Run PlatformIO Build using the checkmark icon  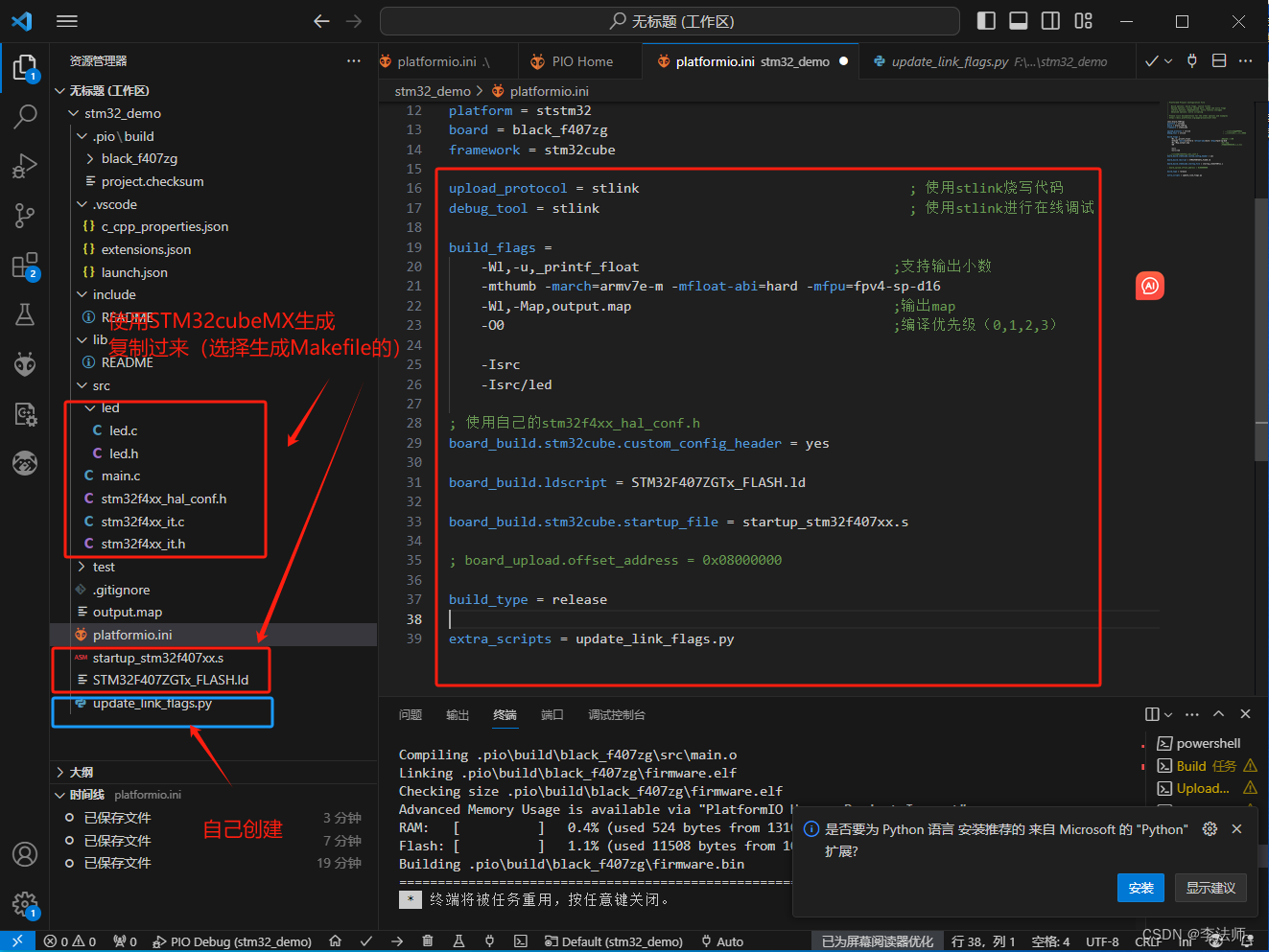coord(365,941)
